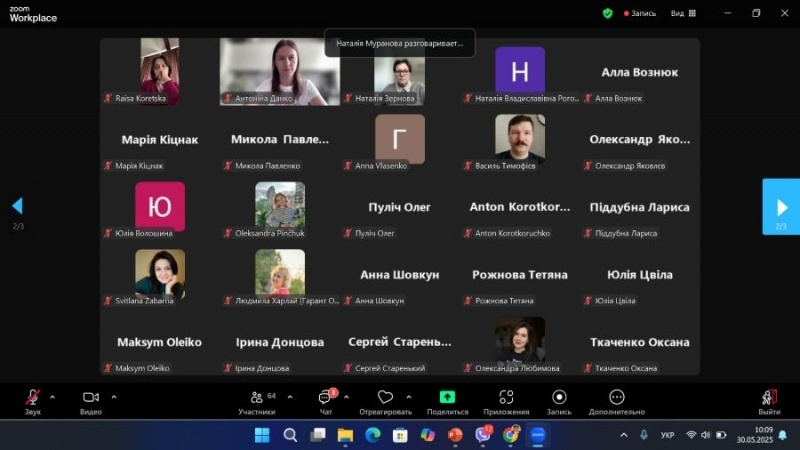Select Антоніна Данко's video tile
Image resolution: width=800 pixels, height=450 pixels.
coord(279,71)
